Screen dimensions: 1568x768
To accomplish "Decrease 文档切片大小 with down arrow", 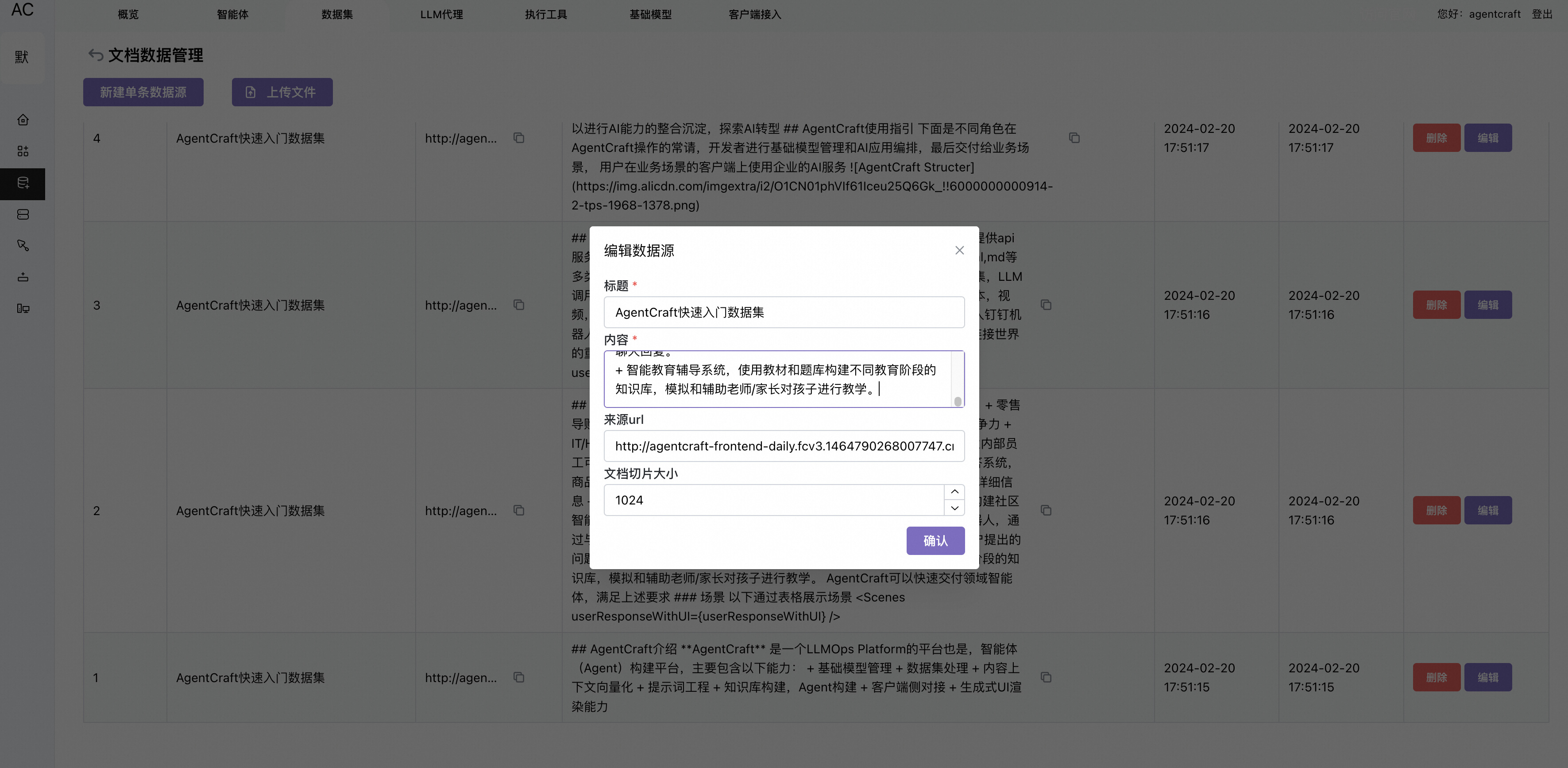I will (x=954, y=508).
